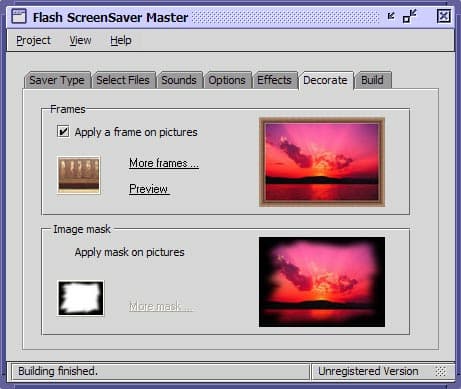Click the maximize toggle icon in title bar
This screenshot has height=389, width=461.
[x=410, y=16]
